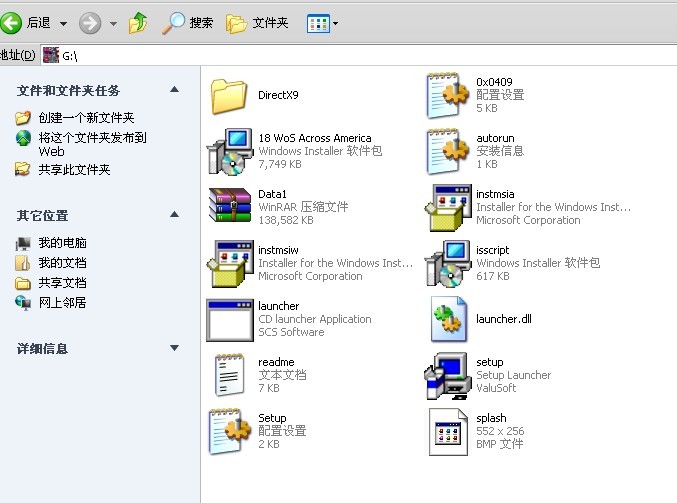
Task: Click the file name '18 WoS Across America'
Action: pos(315,138)
